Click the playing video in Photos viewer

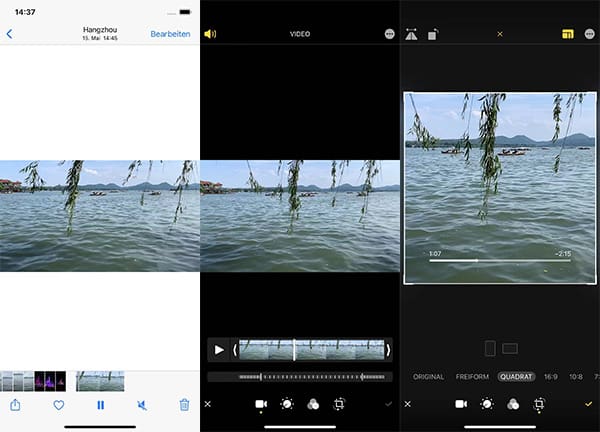tap(100, 216)
